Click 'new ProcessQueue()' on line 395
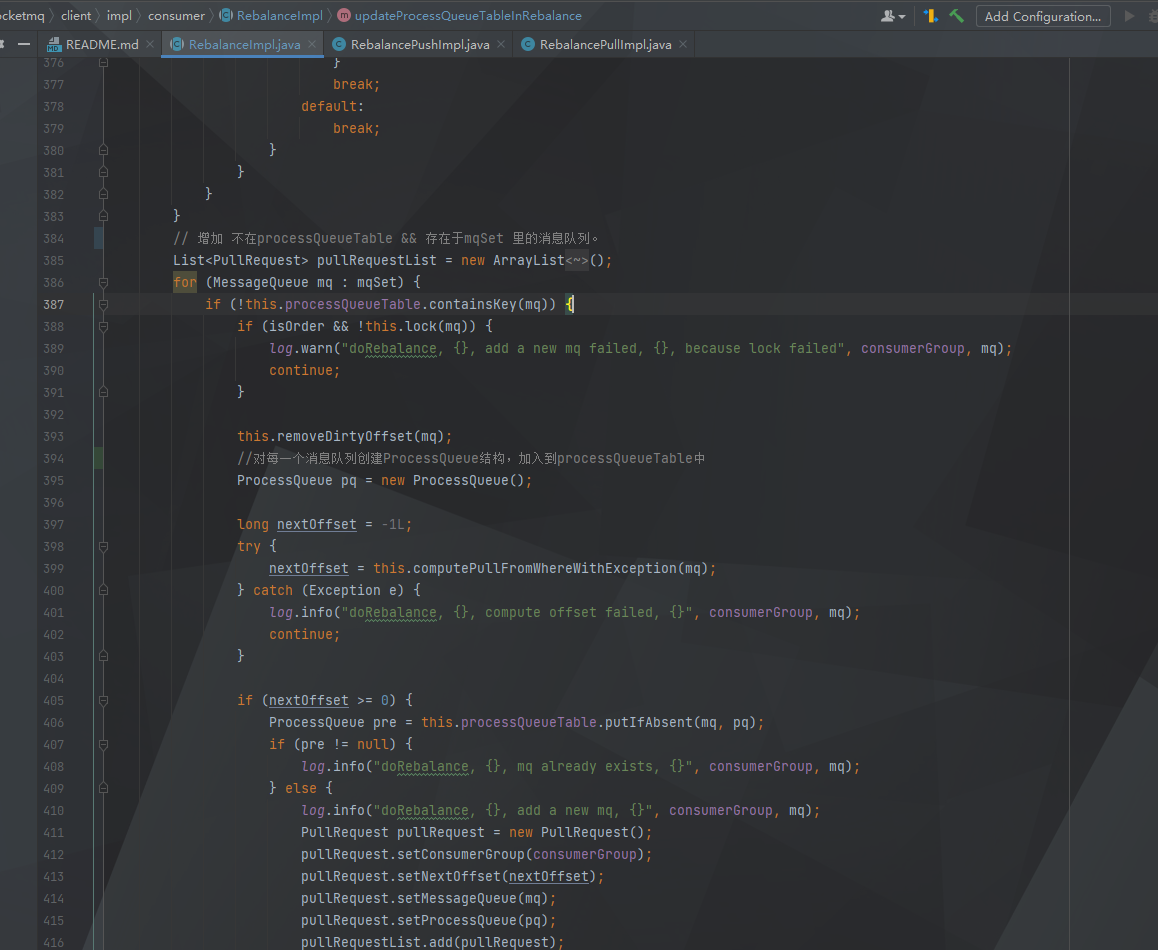Image resolution: width=1158 pixels, height=950 pixels. pyautogui.click(x=453, y=480)
